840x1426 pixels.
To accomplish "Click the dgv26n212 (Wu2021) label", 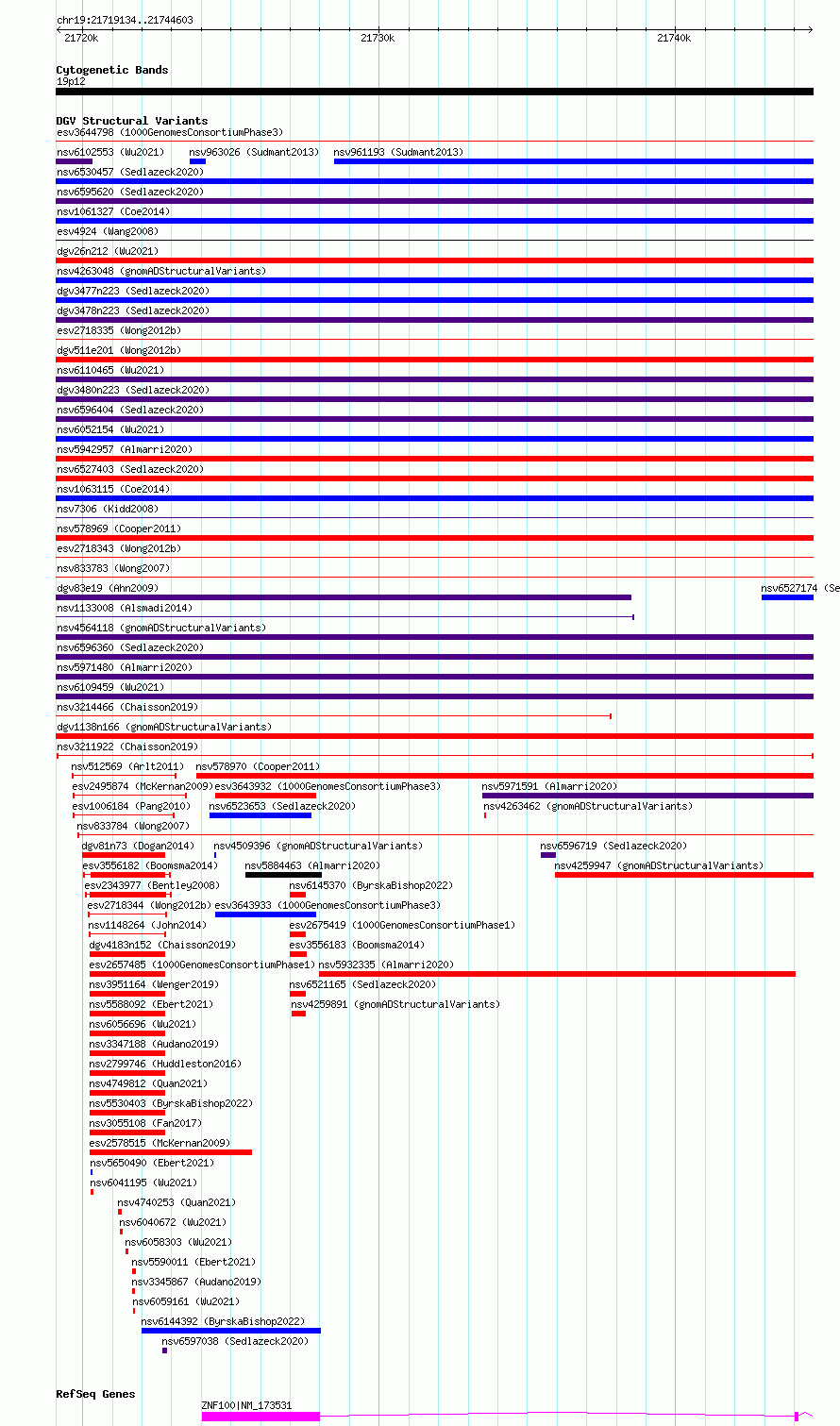I will coord(108,251).
